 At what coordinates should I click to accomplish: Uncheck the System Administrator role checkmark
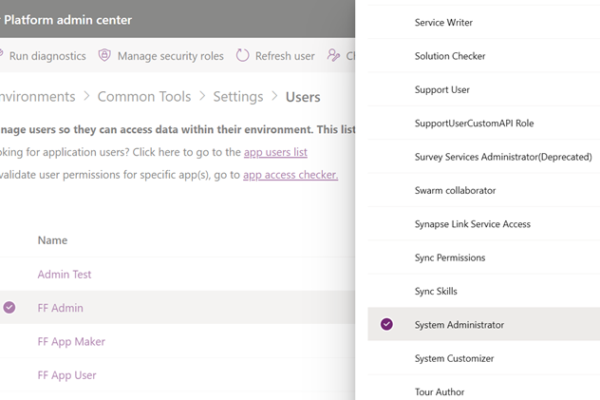tap(387, 324)
